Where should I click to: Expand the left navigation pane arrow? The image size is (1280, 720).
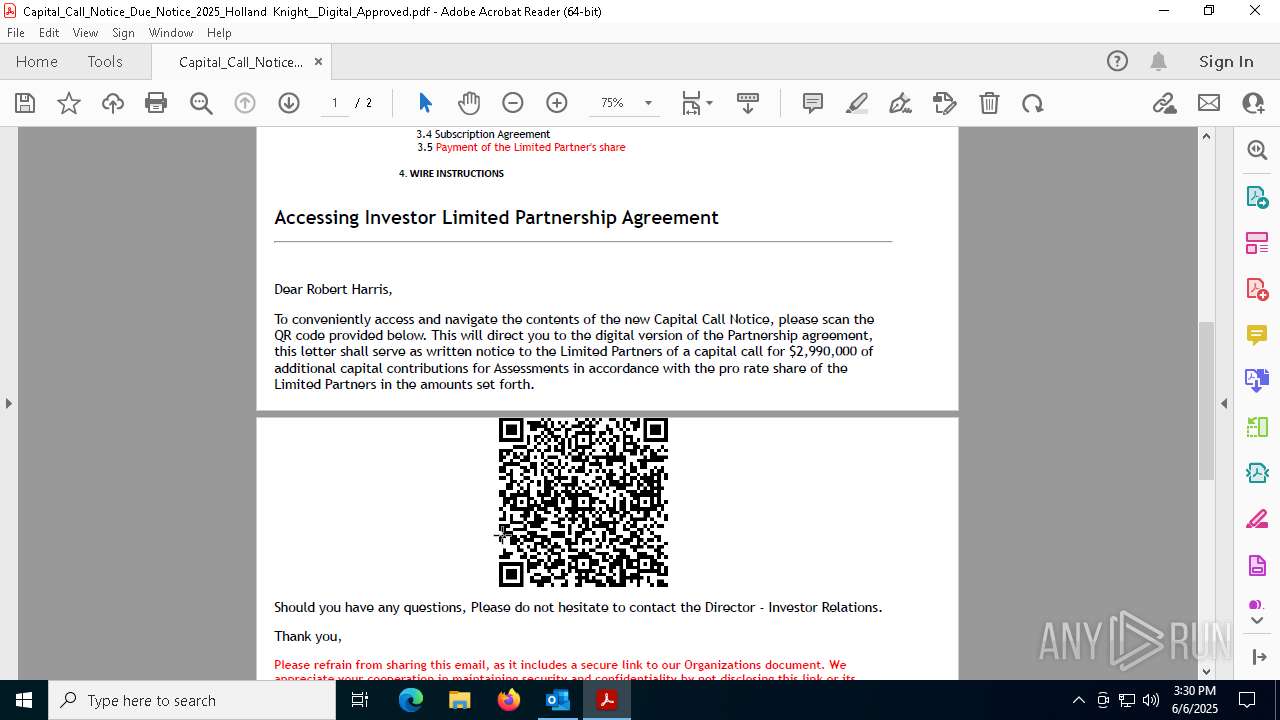8,403
